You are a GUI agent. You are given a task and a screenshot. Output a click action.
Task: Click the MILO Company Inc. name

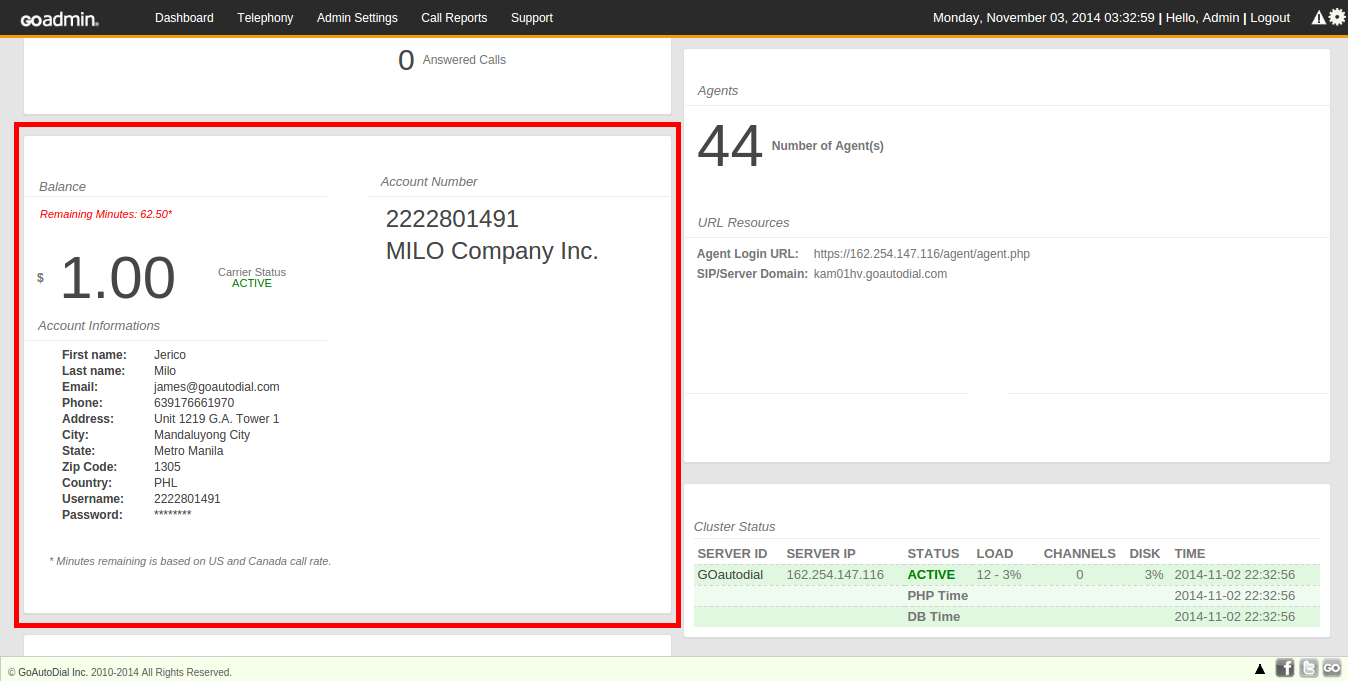(492, 251)
